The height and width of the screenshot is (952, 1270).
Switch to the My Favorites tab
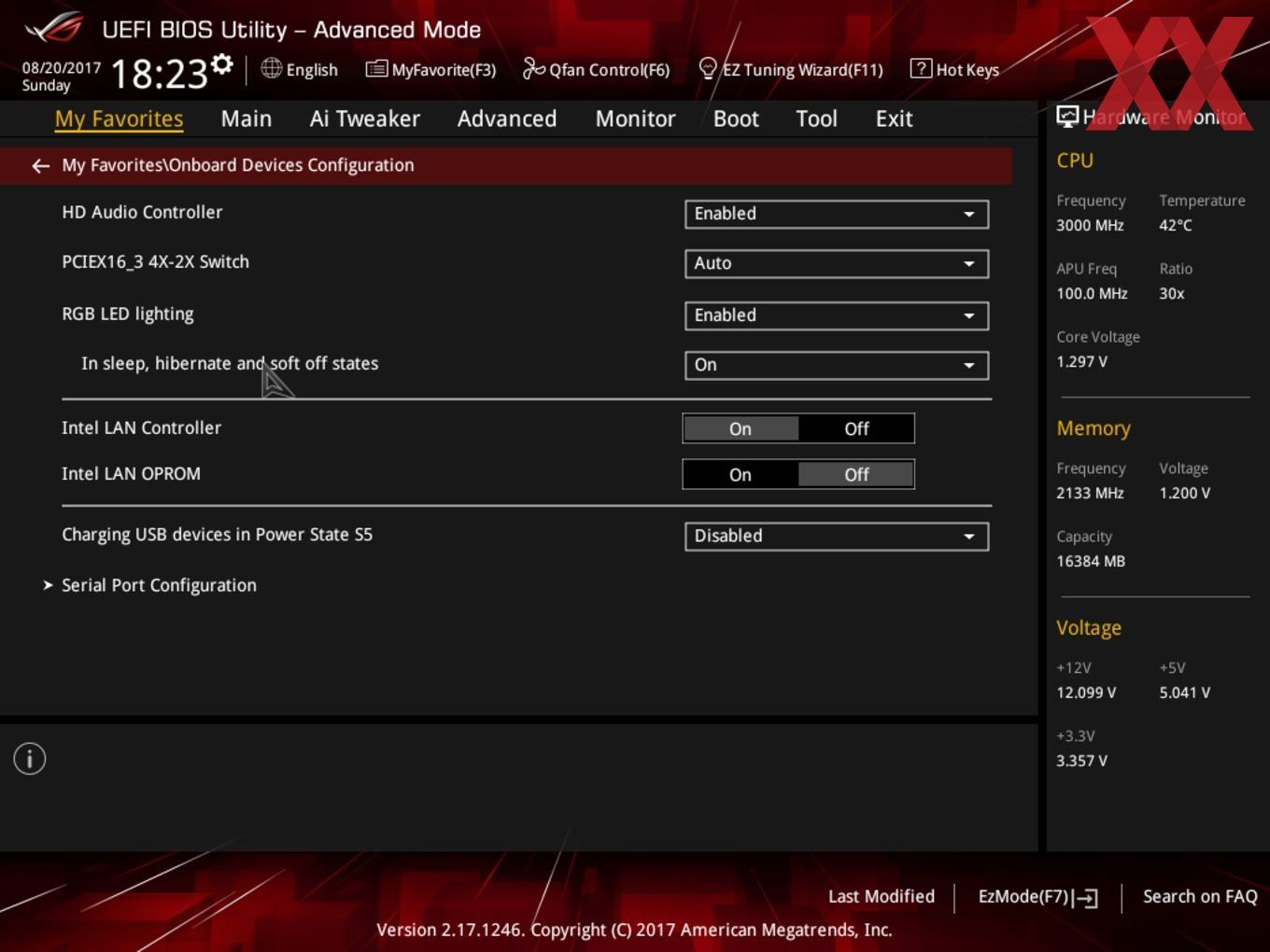point(119,119)
